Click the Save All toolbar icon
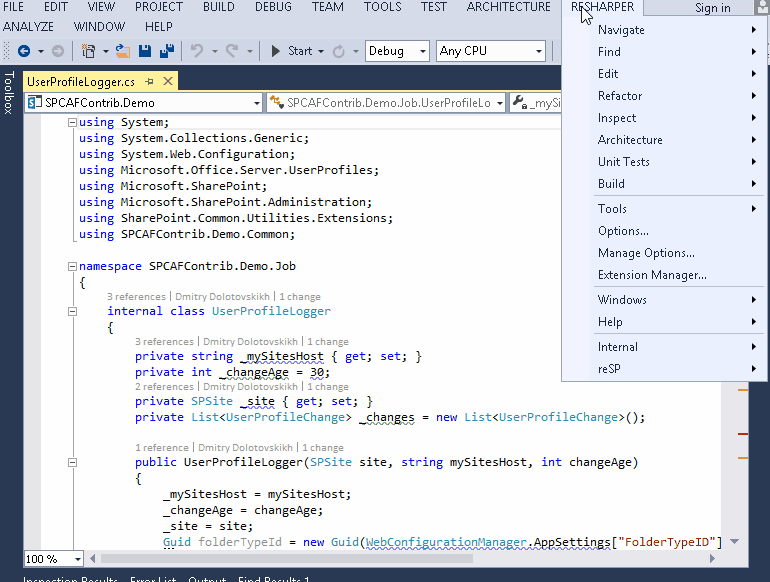Viewport: 770px width, 582px height. coord(165,51)
